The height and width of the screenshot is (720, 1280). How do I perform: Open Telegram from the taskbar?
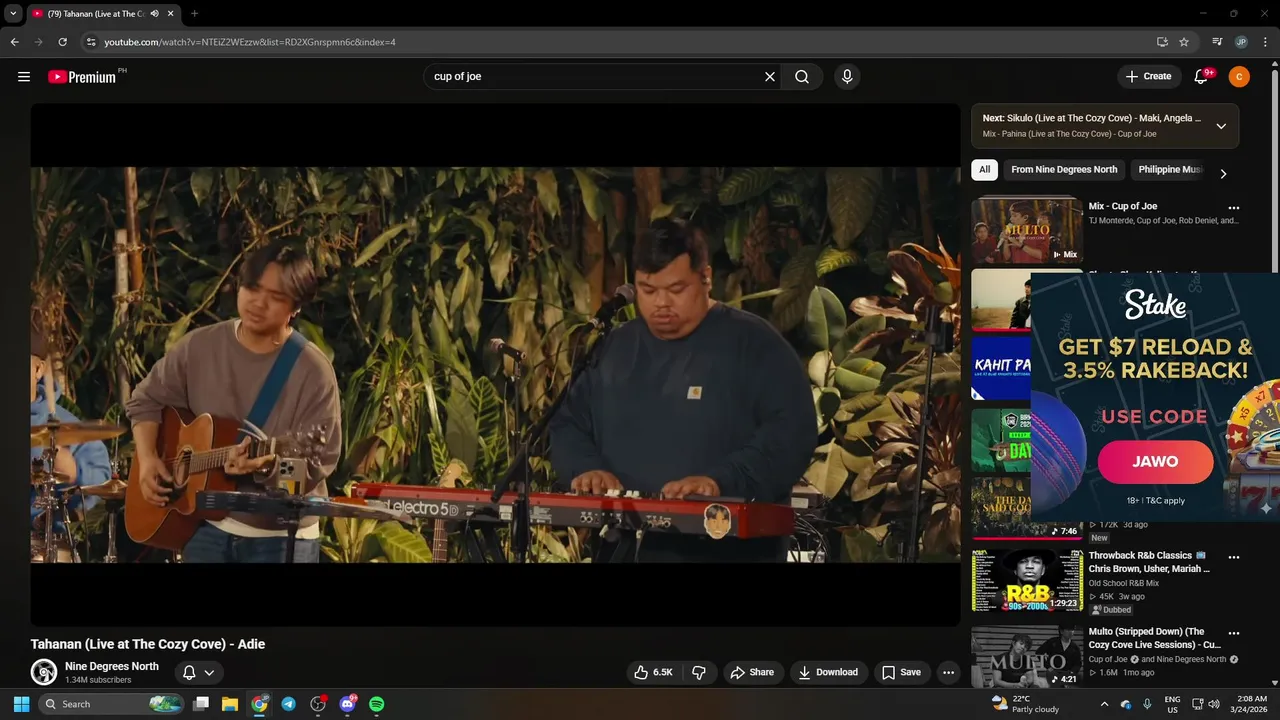pos(288,704)
